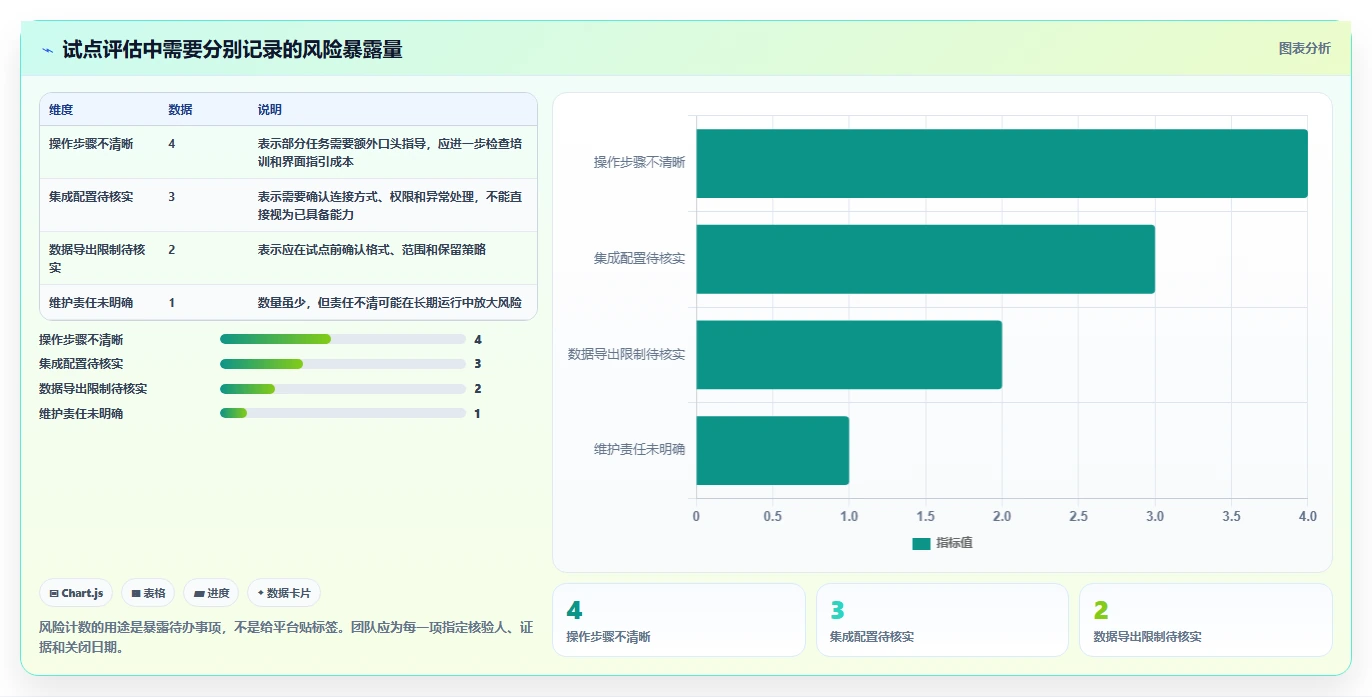Toggle the 指标值 legend color box
Viewport: 1372px width, 697px height.
921,543
